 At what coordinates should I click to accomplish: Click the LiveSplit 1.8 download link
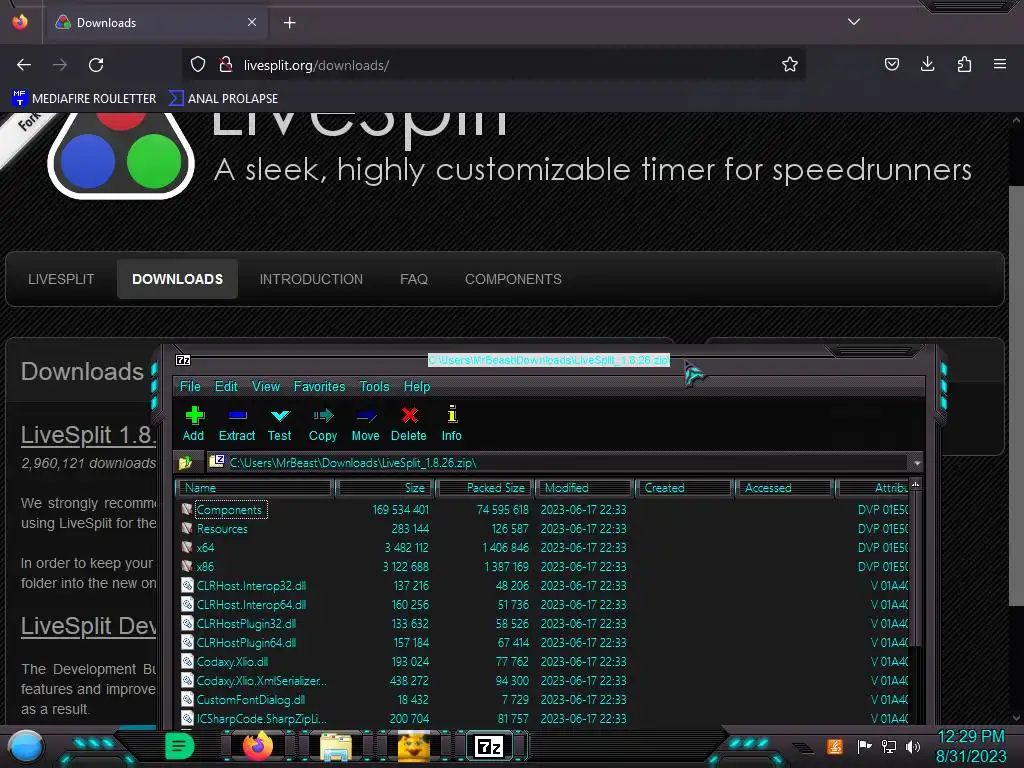88,435
